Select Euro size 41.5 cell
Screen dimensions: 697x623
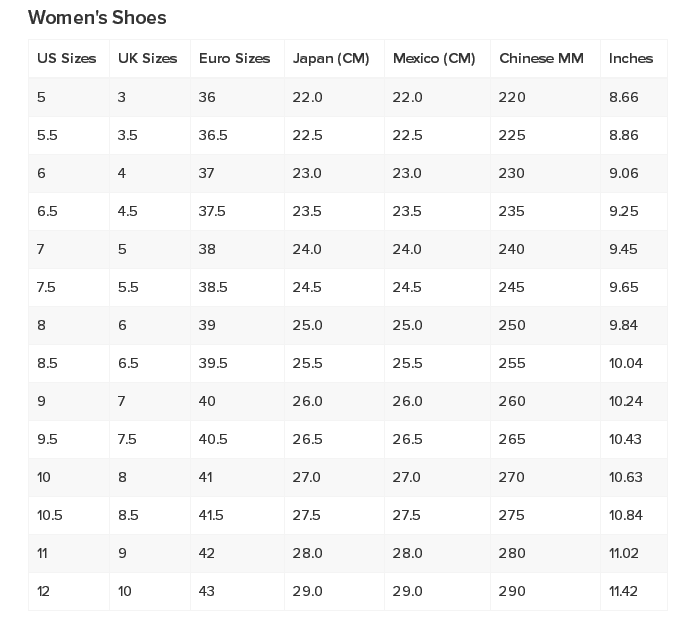212,515
